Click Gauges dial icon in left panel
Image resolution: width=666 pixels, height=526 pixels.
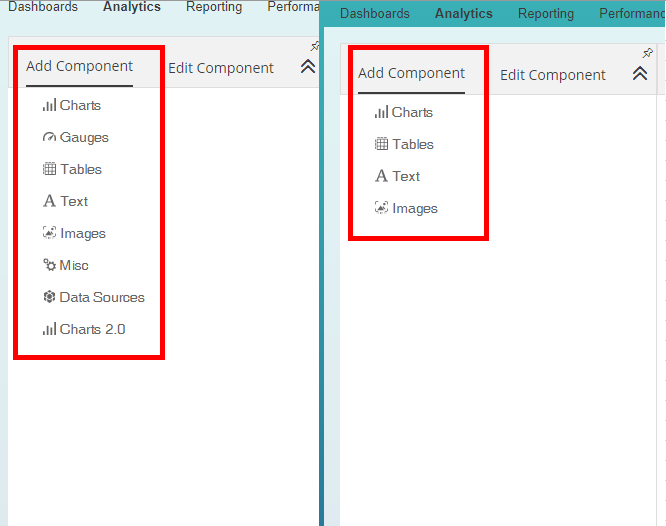[x=49, y=137]
